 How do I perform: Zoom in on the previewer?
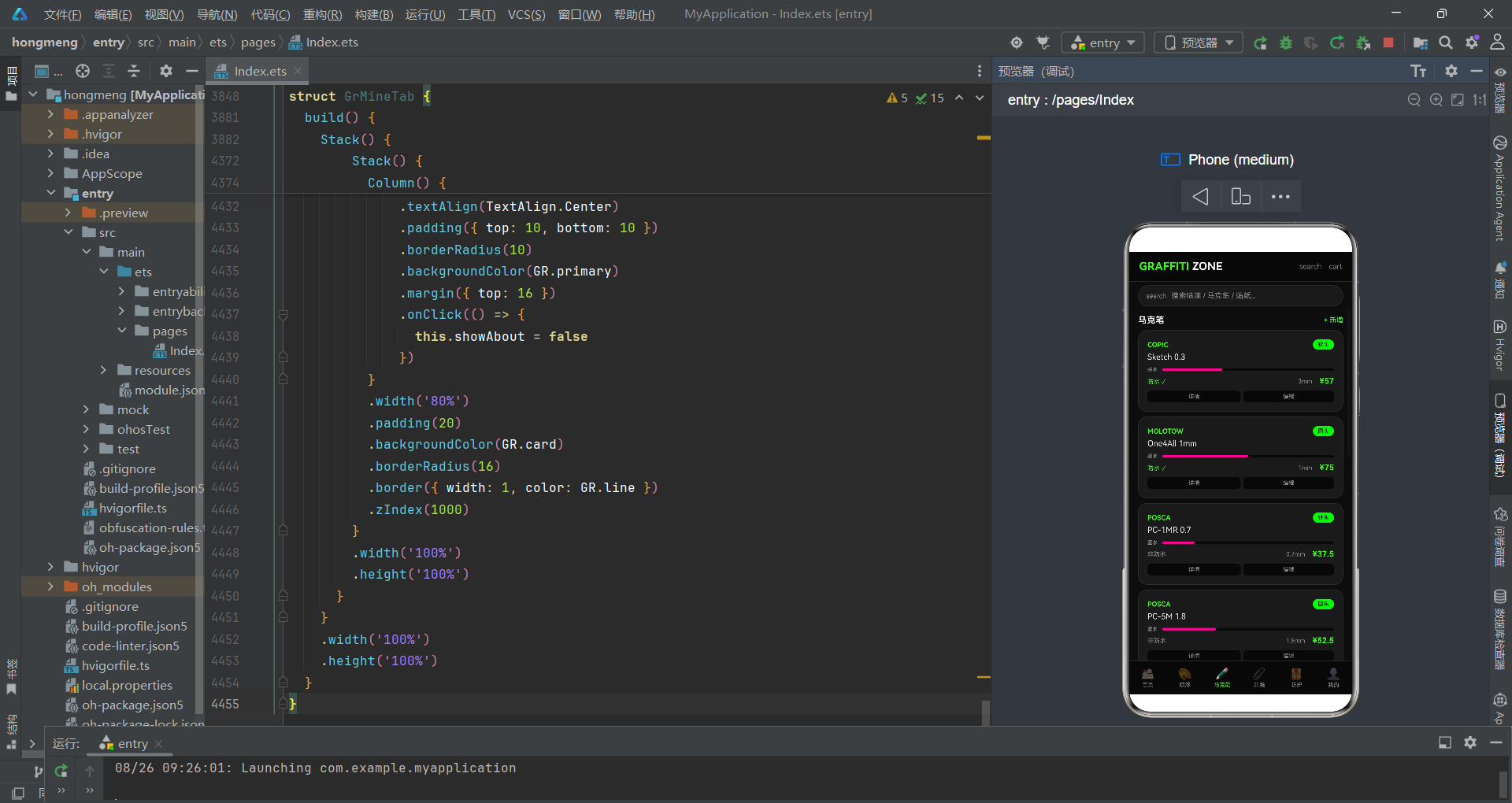pos(1436,100)
